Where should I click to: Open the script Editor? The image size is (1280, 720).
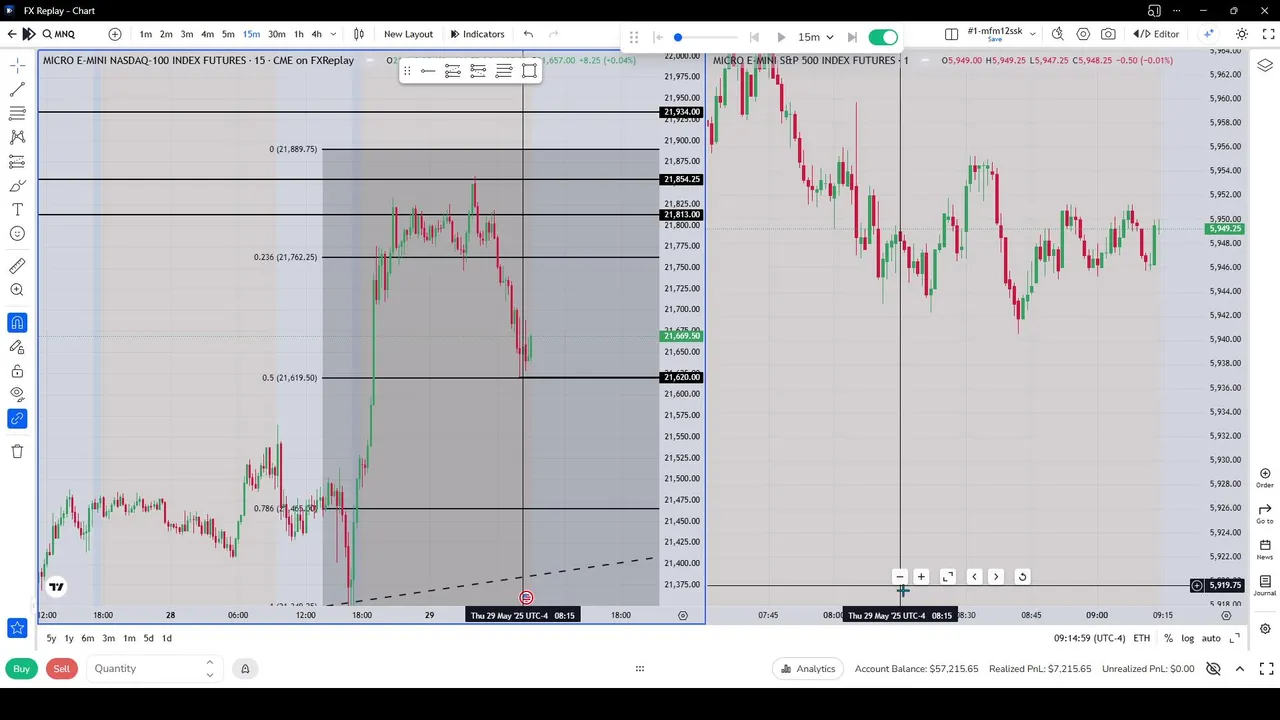(1157, 34)
